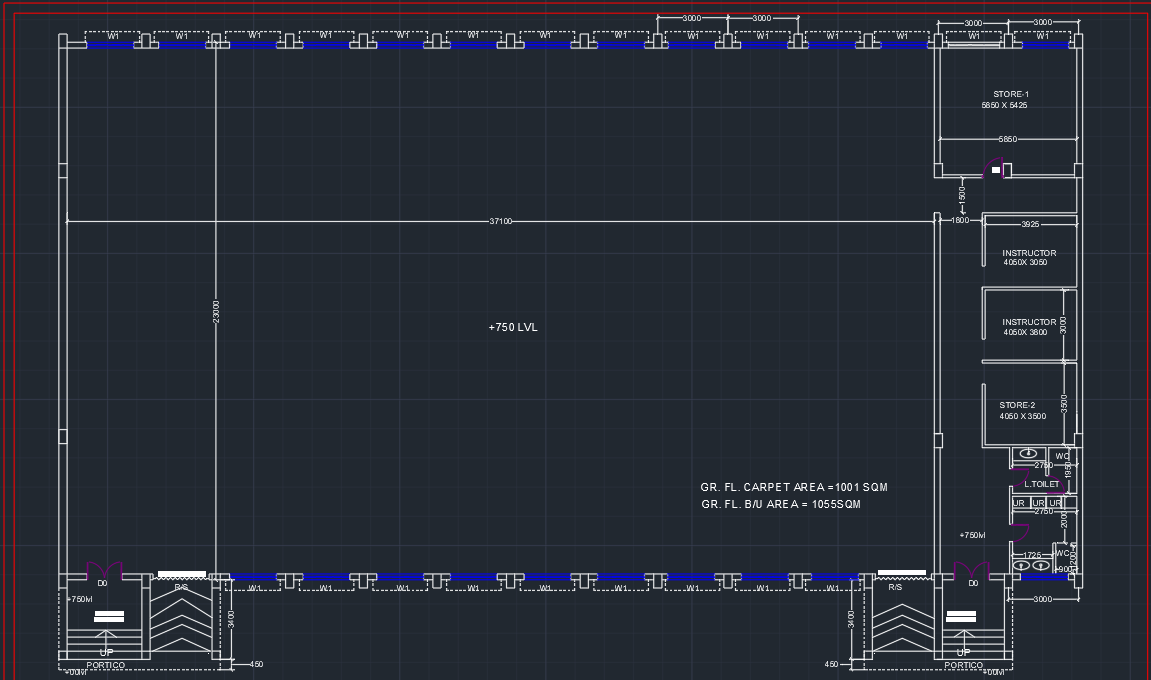Viewport: 1151px width, 680px height.
Task: Select the left D0 double door symbol
Action: pos(104,571)
